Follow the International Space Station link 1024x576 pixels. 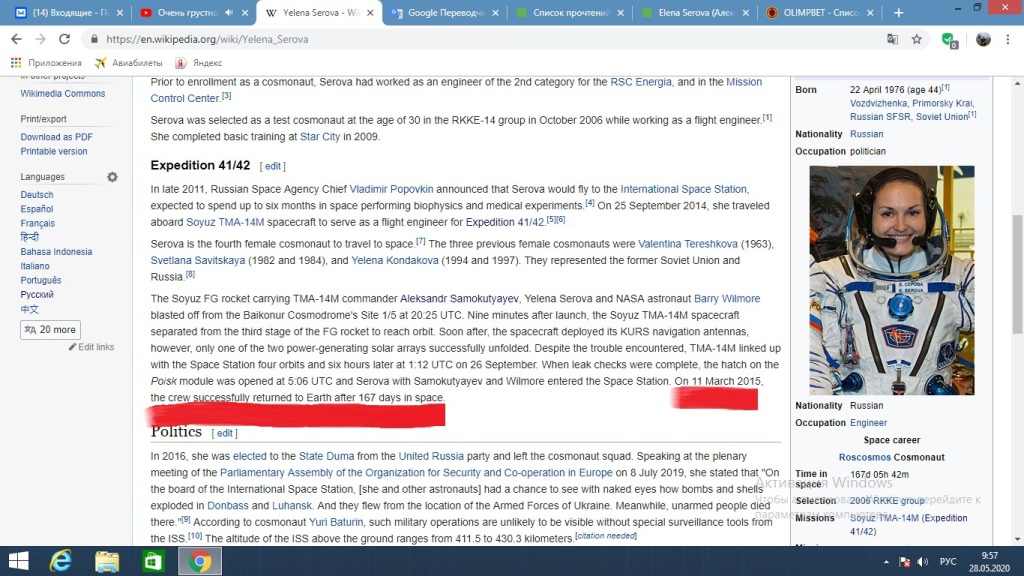point(683,189)
